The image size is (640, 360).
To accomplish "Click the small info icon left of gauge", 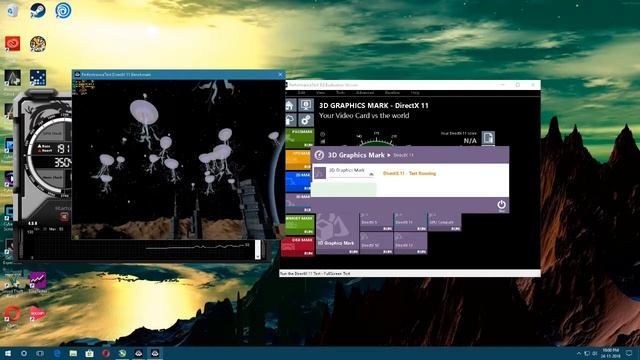I will pyautogui.click(x=322, y=134).
